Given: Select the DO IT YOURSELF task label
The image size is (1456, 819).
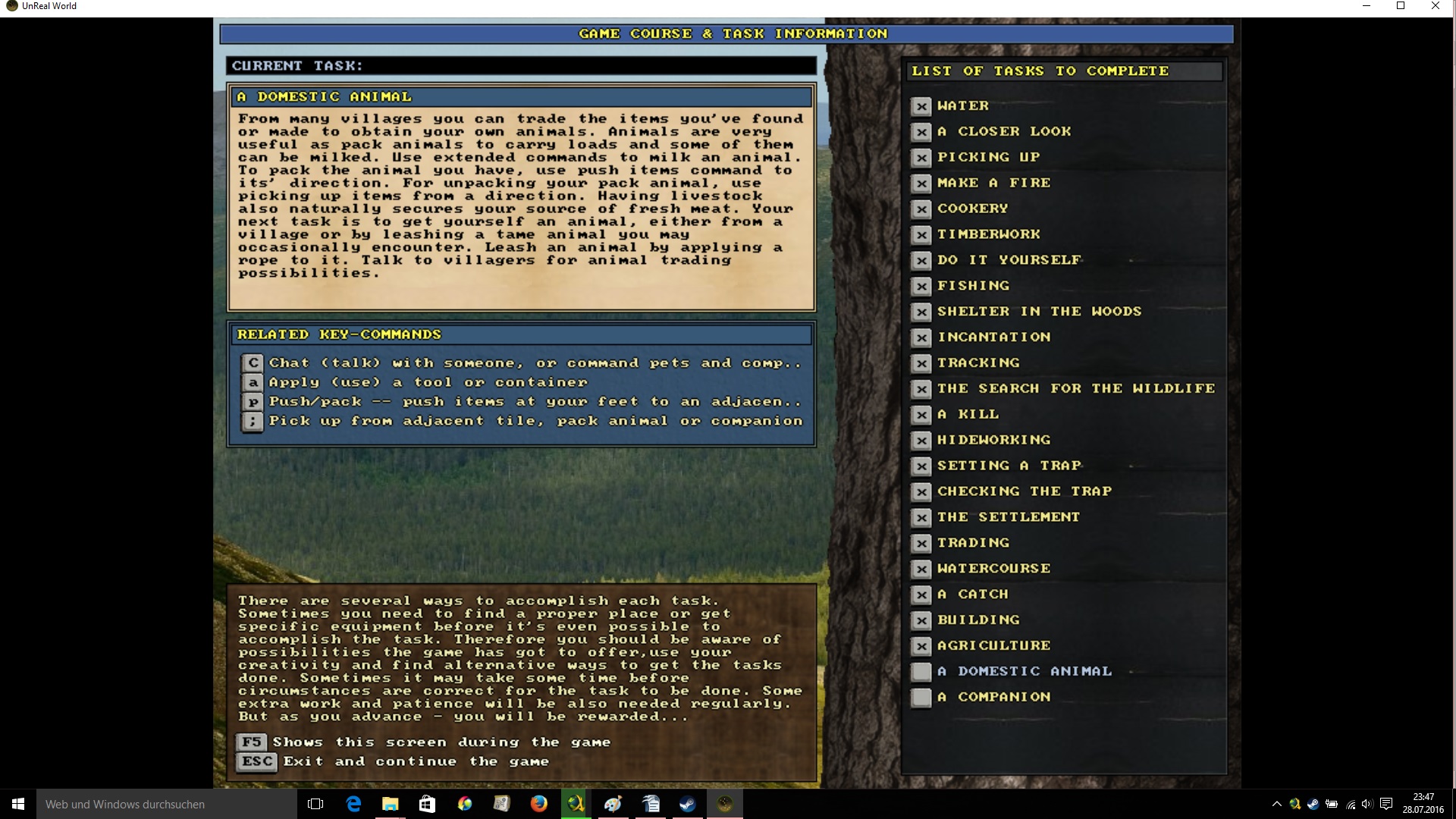Looking at the screenshot, I should (1009, 260).
